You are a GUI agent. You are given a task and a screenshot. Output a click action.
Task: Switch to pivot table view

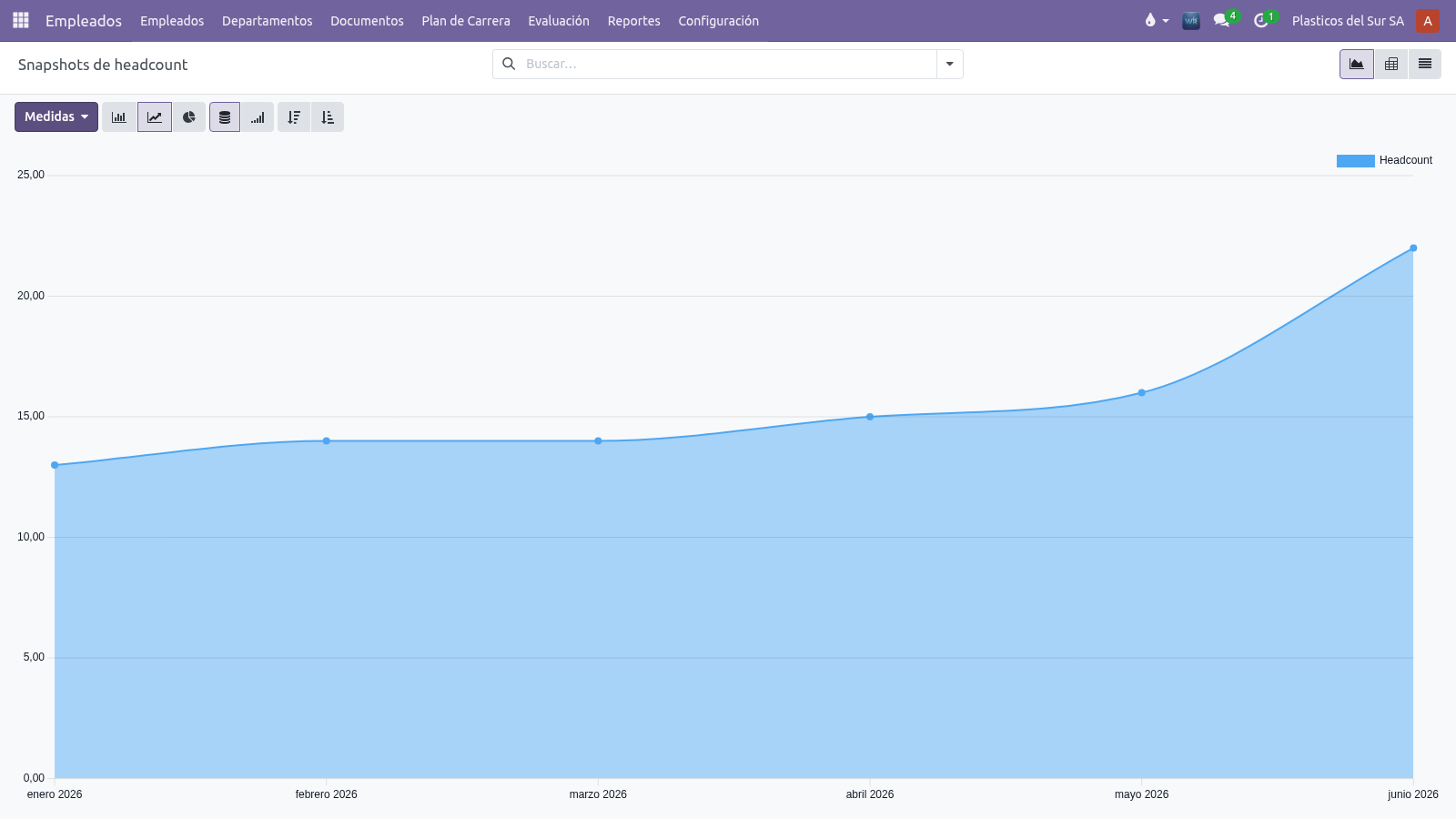1391,64
